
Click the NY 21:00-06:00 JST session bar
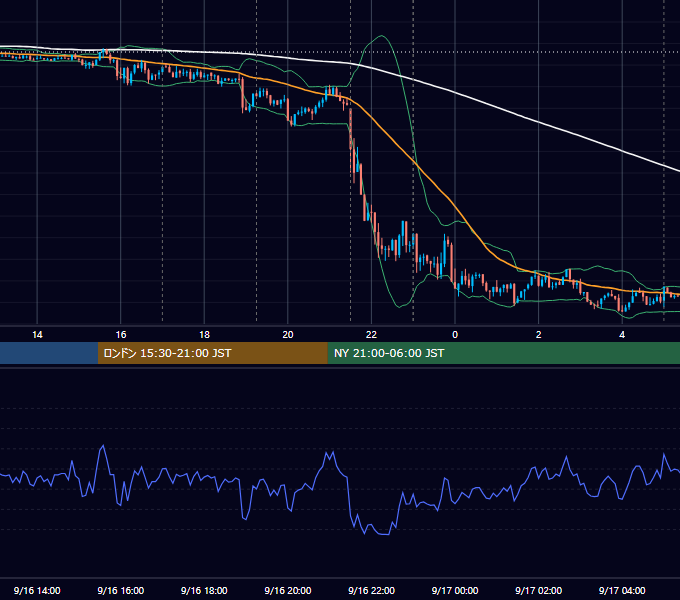click(x=503, y=353)
